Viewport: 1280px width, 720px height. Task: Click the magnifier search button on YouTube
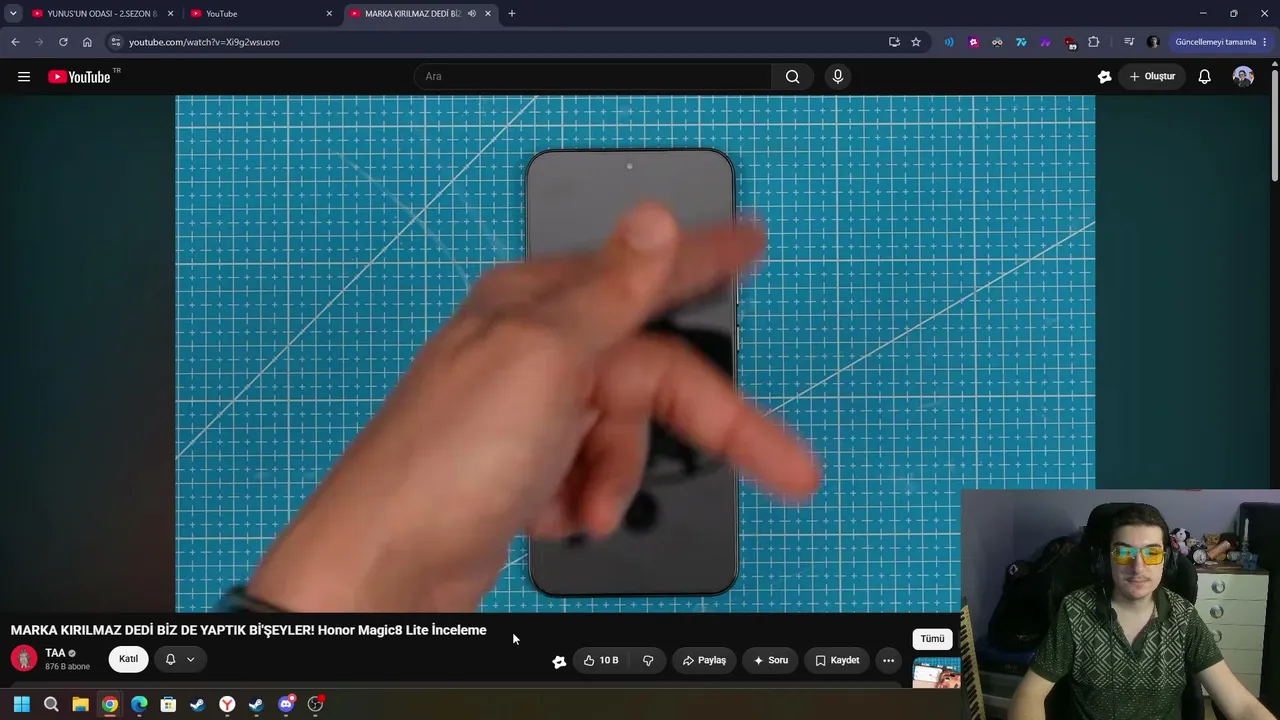pyautogui.click(x=792, y=77)
